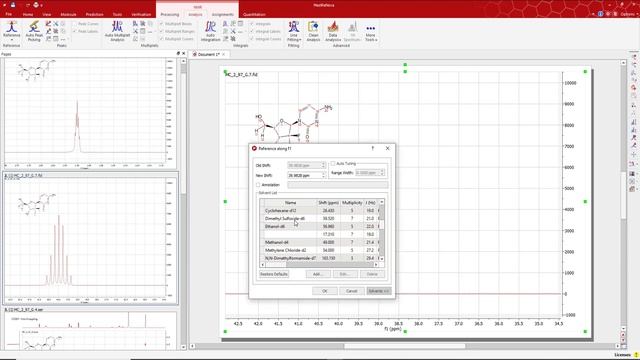Adjust the New Shift spinner arrows

[x=323, y=175]
